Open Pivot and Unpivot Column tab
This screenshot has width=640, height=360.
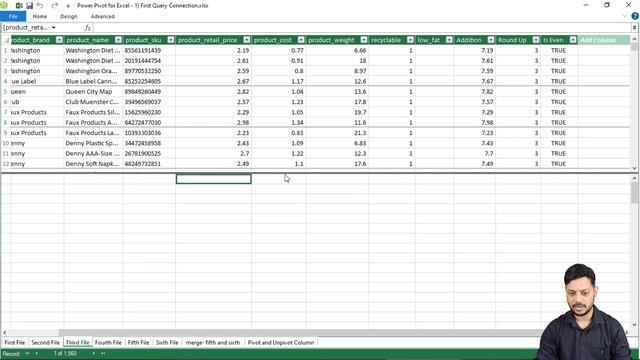[281, 342]
